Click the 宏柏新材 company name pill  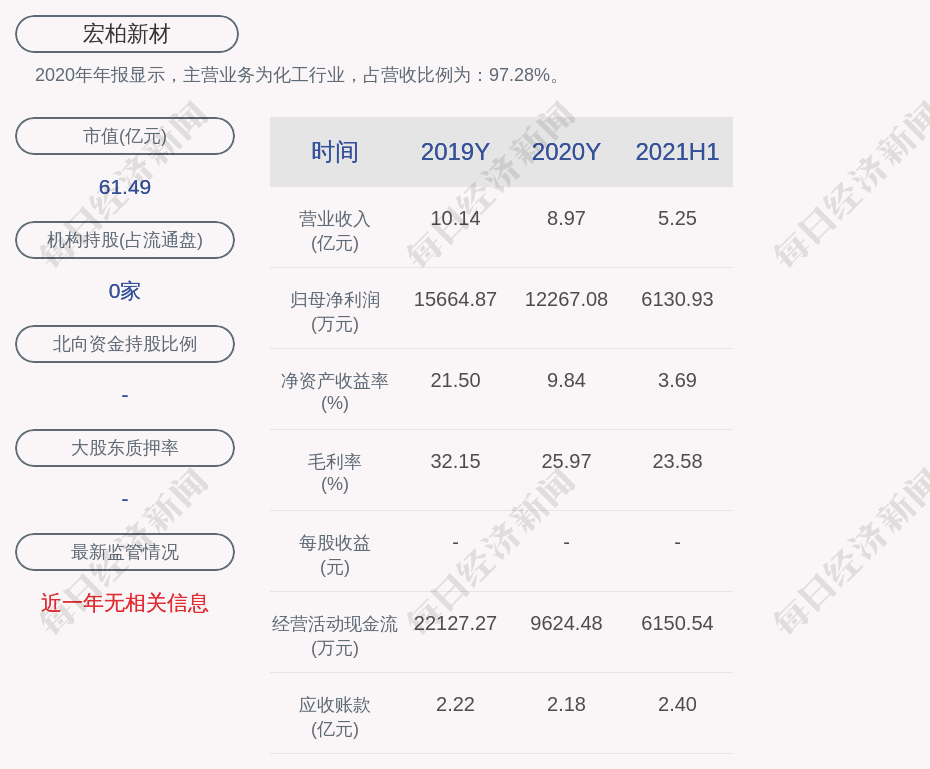pos(127,34)
